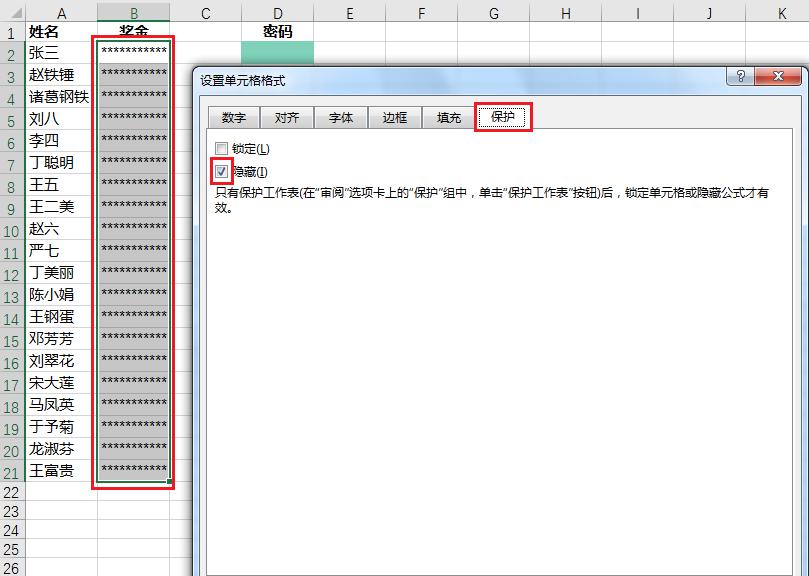Select the cell containing 诸葛钢铁
The image size is (809, 576).
point(61,97)
